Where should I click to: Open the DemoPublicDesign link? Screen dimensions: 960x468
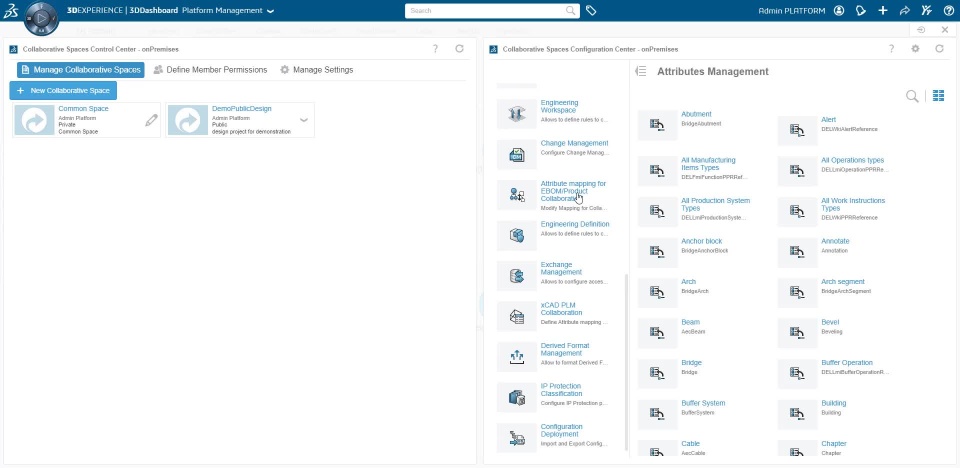pyautogui.click(x=242, y=108)
